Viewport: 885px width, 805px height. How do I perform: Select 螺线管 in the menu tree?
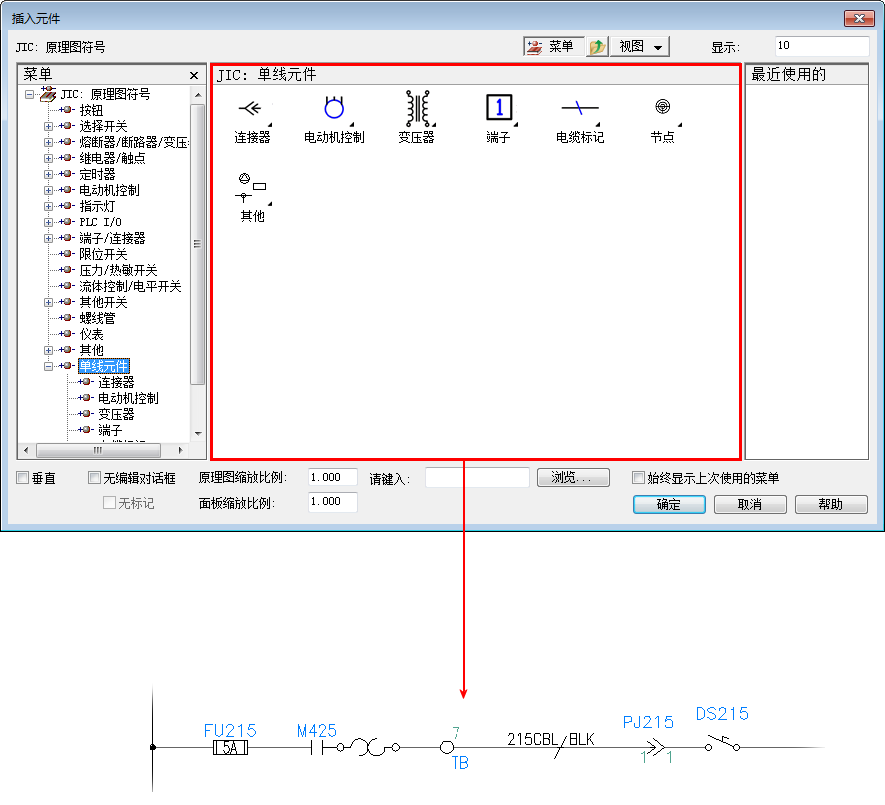pyautogui.click(x=97, y=318)
